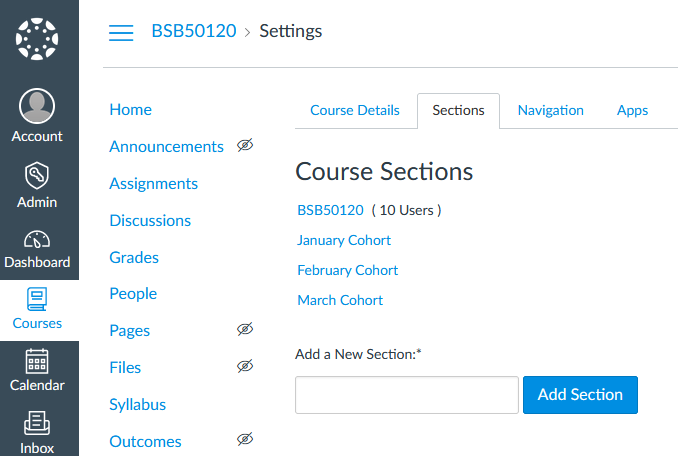The image size is (678, 456).
Task: Go to the Dashboard via the gauge icon
Action: point(37,240)
